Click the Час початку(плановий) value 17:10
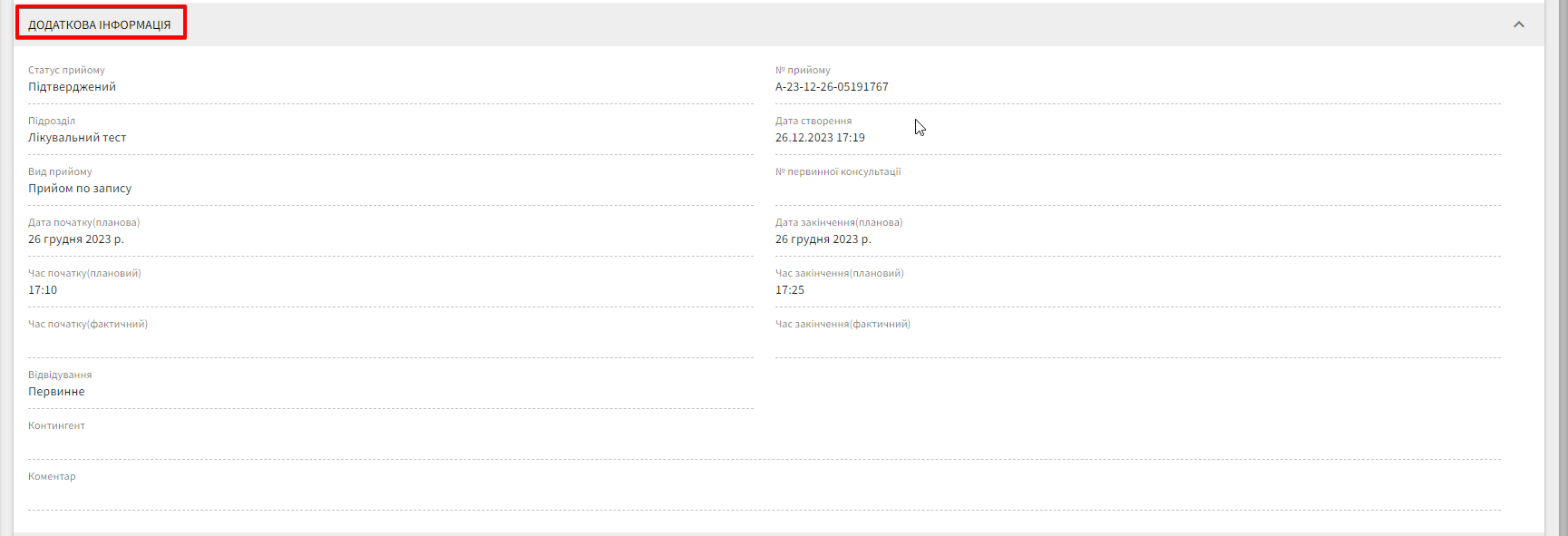1568x536 pixels. click(43, 290)
